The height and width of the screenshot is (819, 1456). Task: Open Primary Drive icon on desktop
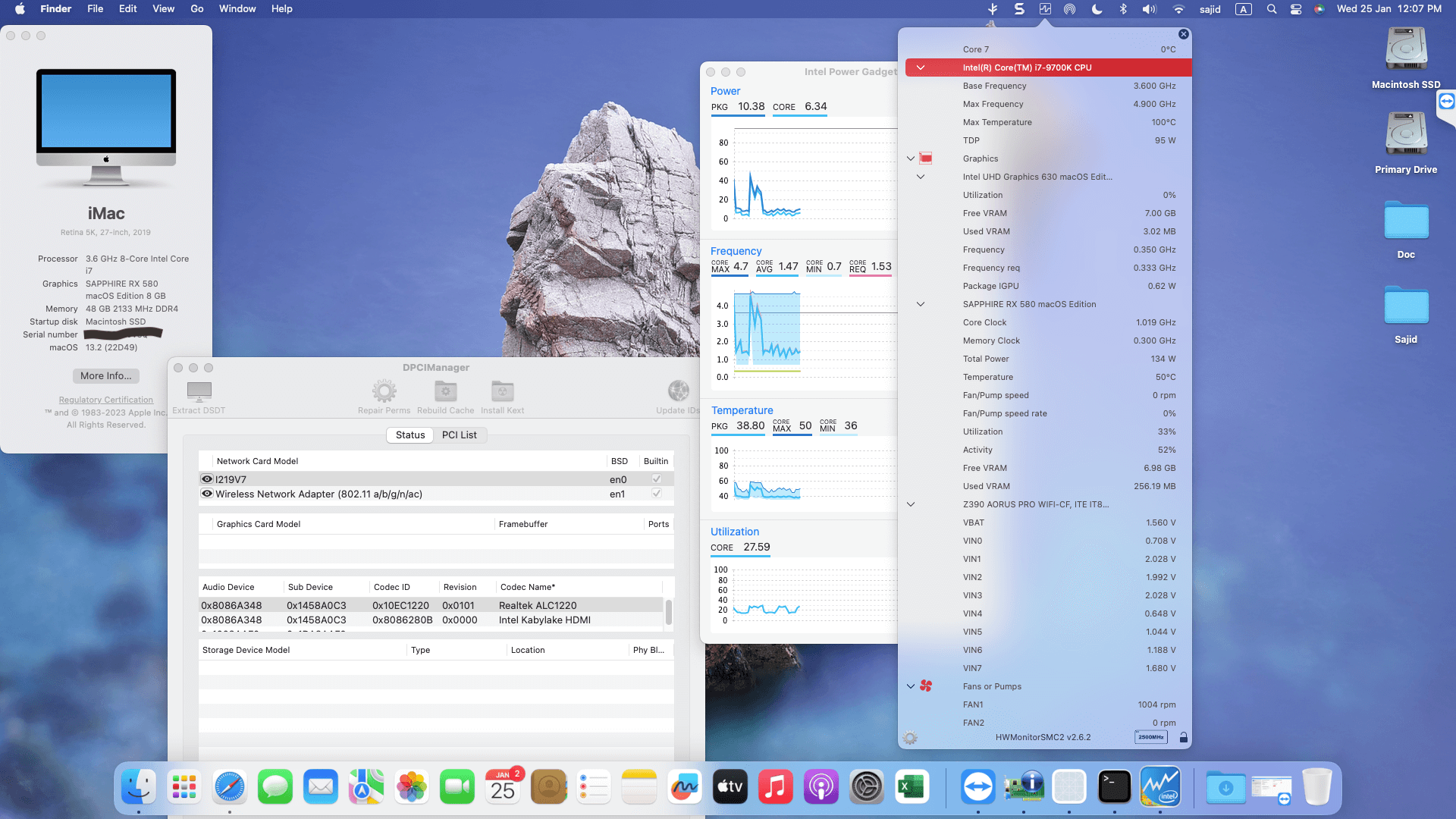click(1406, 135)
